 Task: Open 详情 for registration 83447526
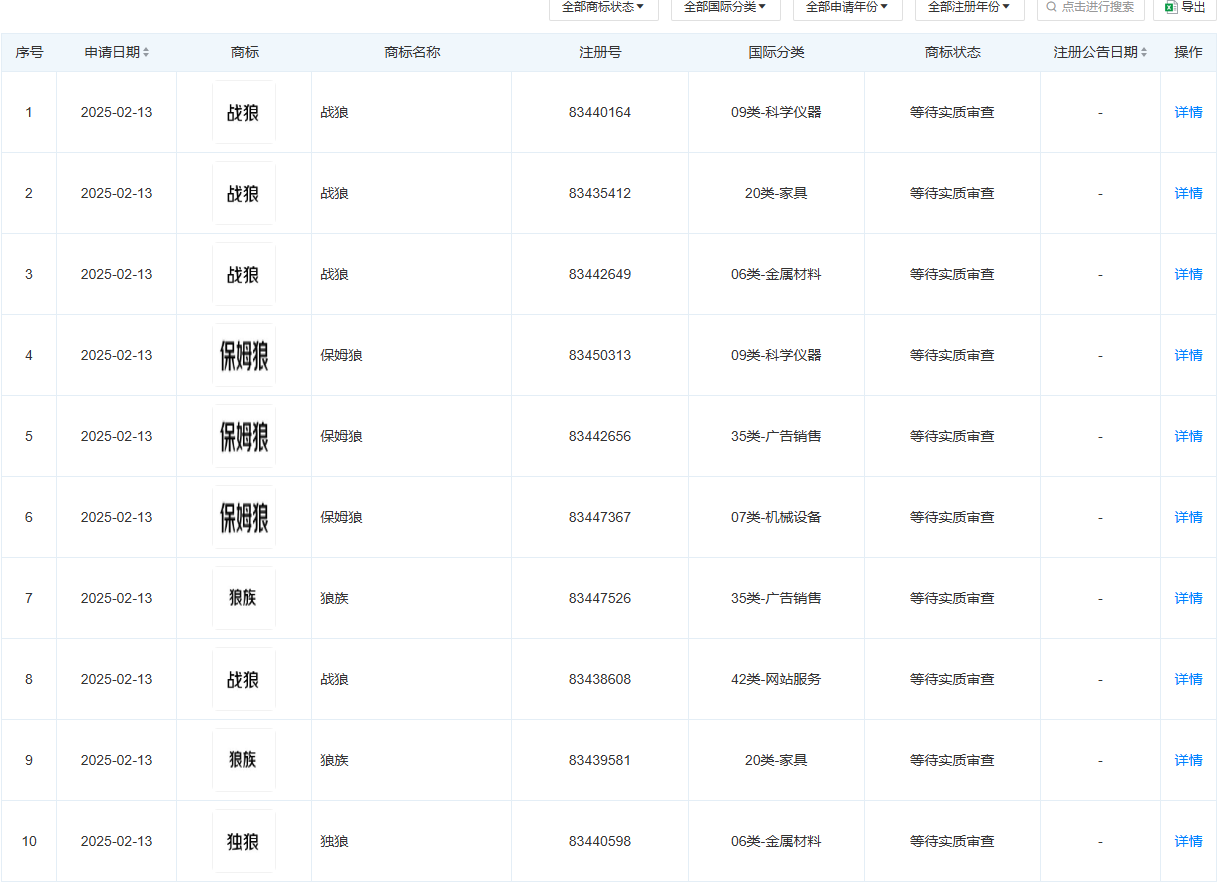(1188, 598)
